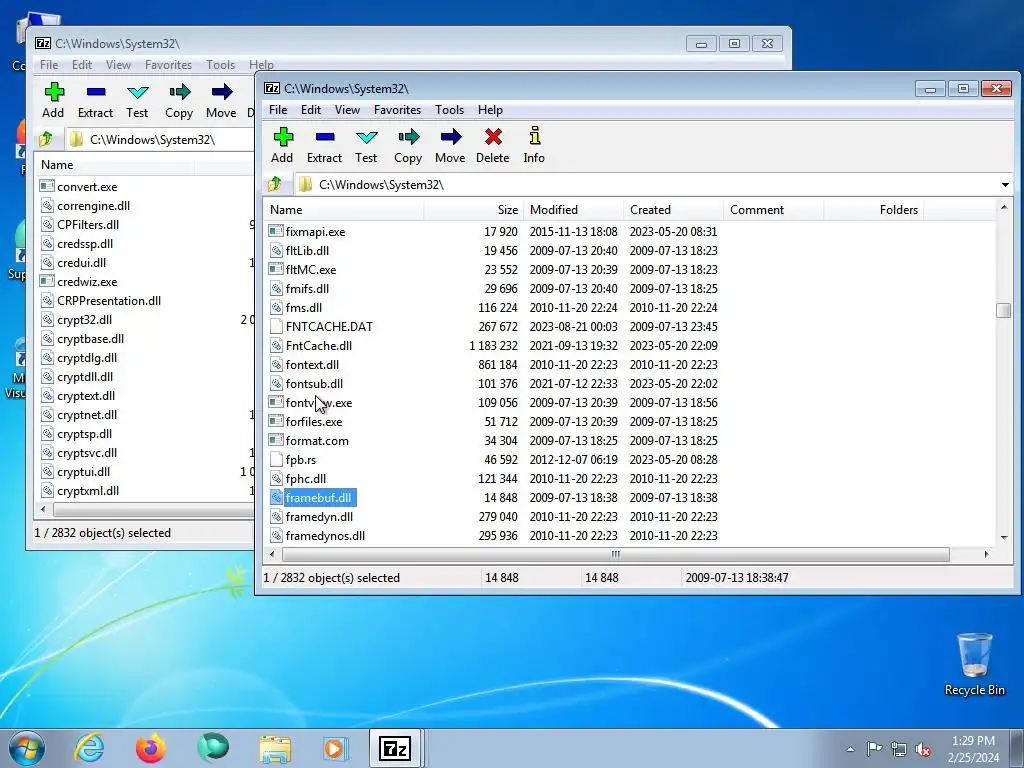The image size is (1024, 768).
Task: Sort by Name column in back window
Action: (x=114, y=165)
